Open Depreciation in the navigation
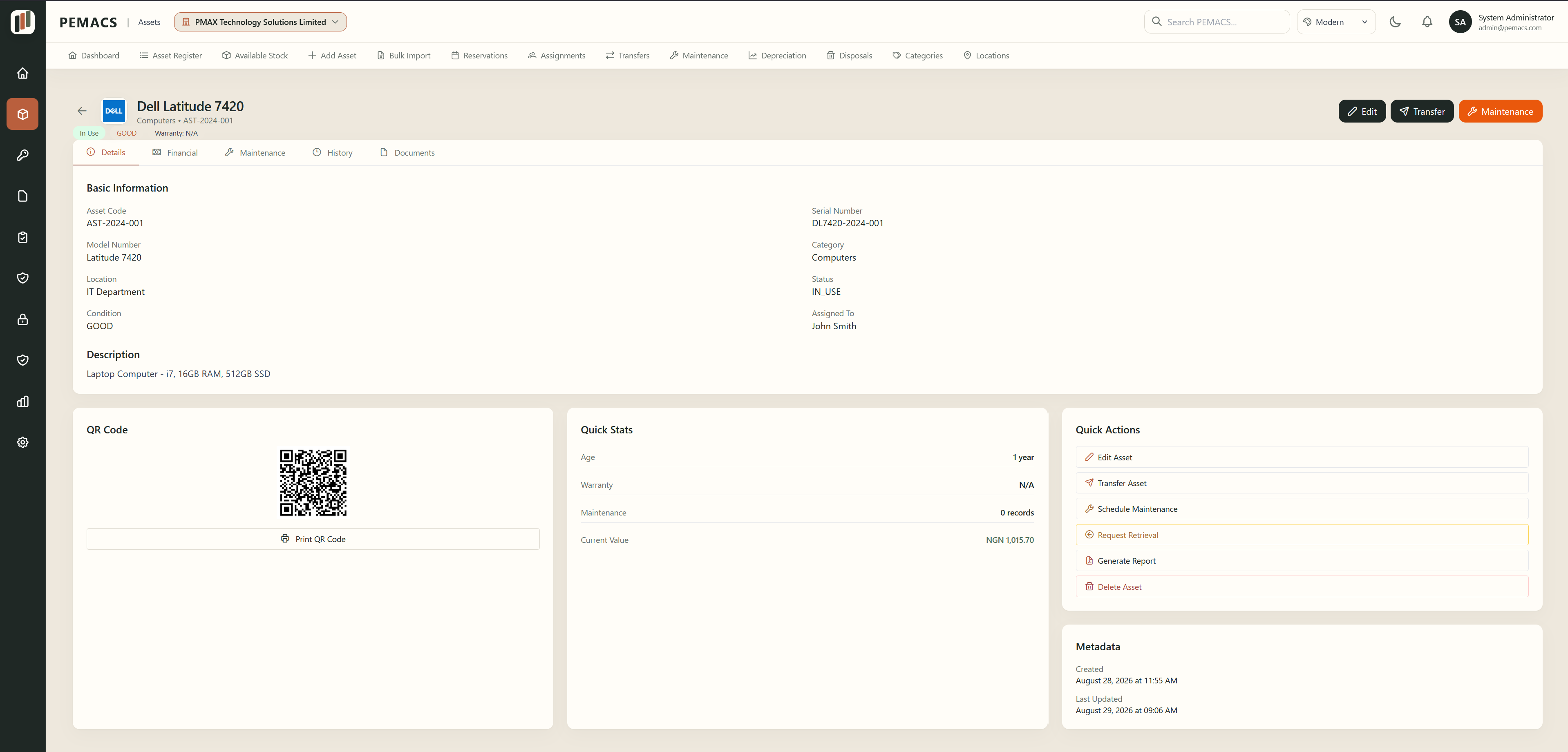Viewport: 1568px width, 752px height. (x=777, y=56)
